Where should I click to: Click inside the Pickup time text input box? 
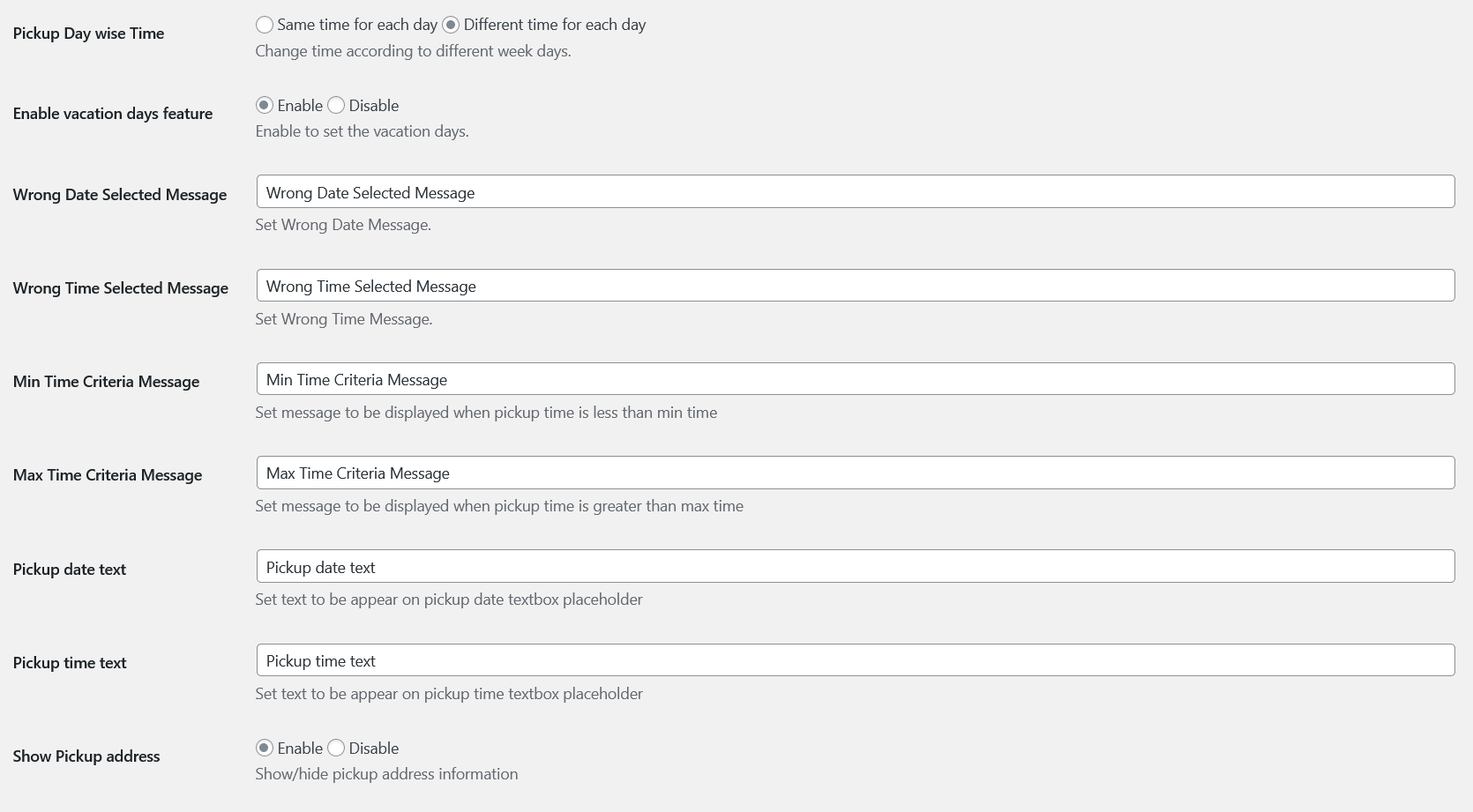coord(855,660)
